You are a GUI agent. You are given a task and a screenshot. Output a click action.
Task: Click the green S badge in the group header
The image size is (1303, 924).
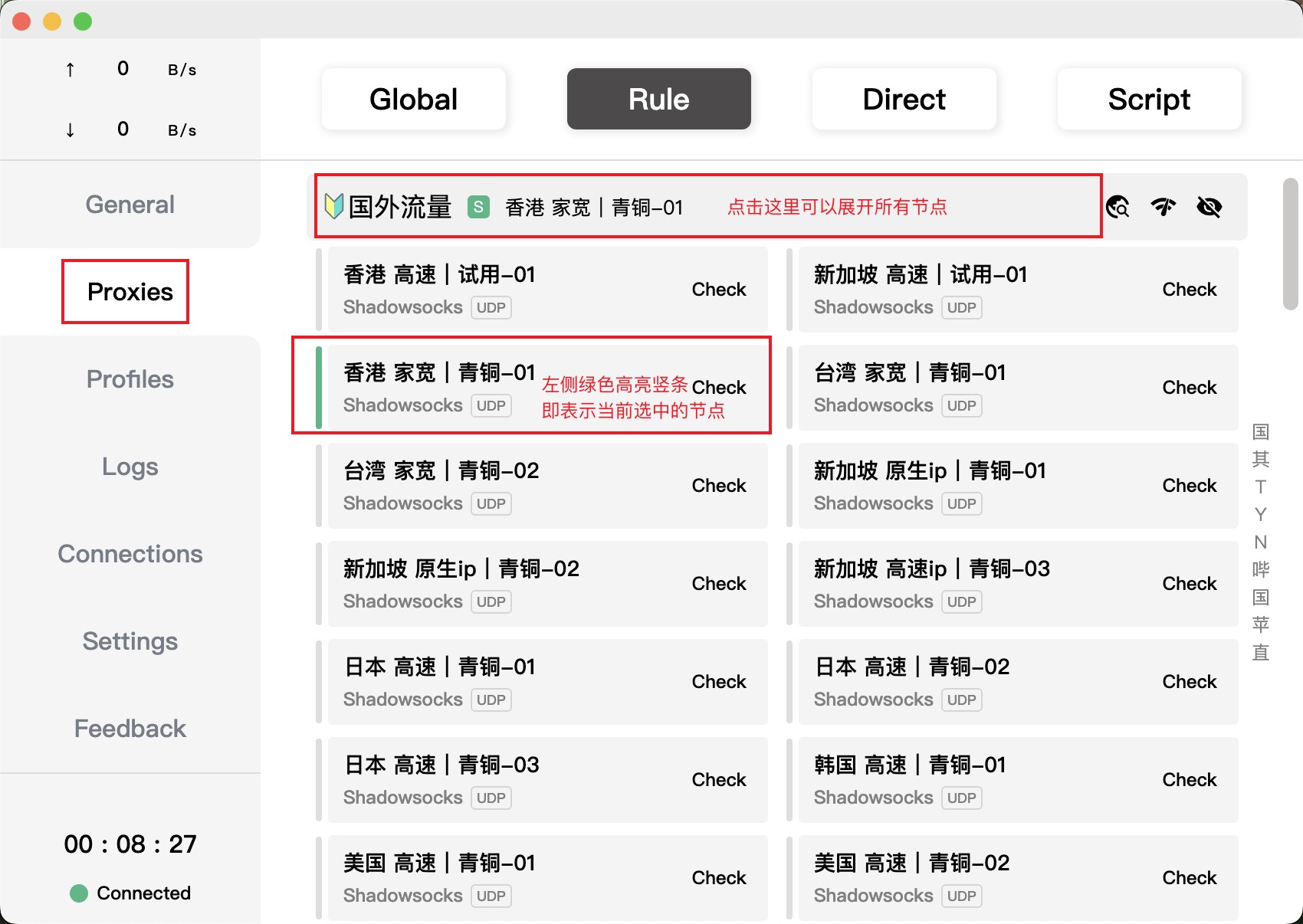(x=479, y=207)
